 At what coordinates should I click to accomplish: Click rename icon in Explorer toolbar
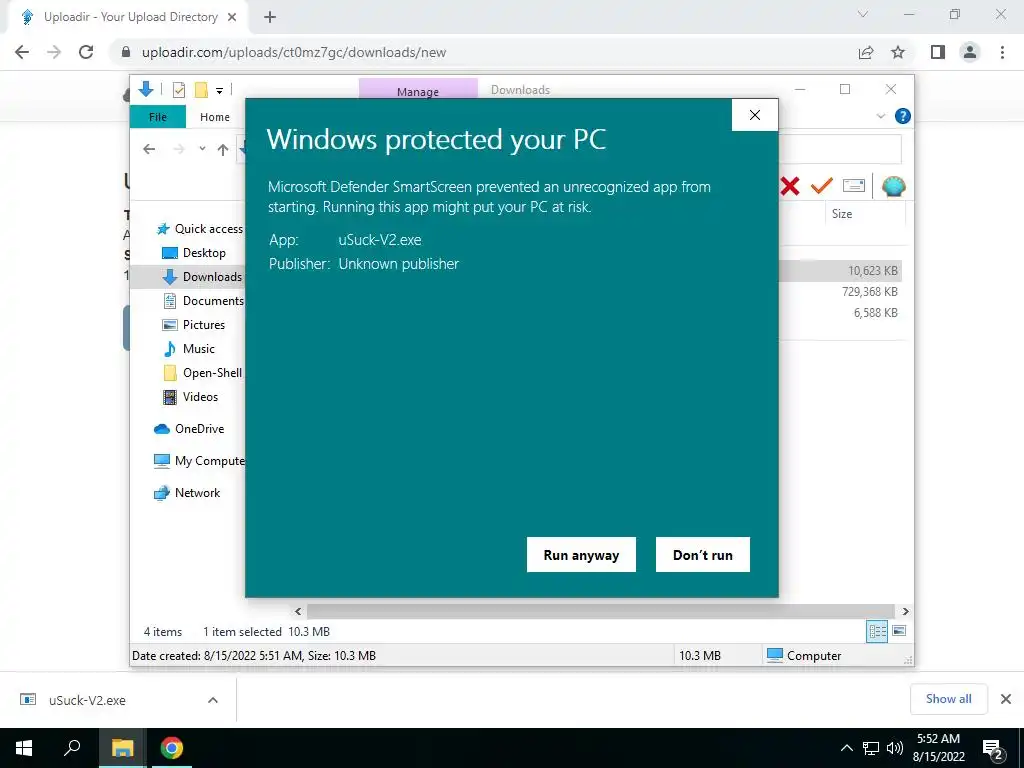(854, 185)
